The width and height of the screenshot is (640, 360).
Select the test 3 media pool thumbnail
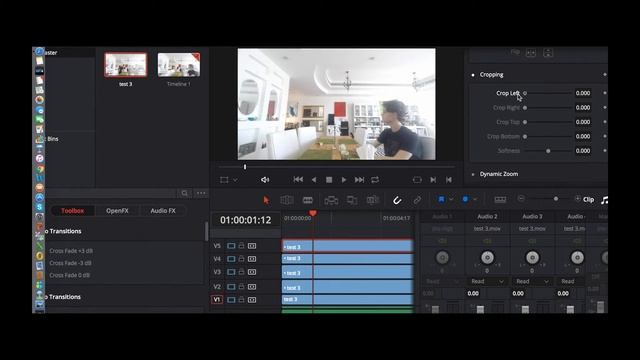tap(125, 65)
